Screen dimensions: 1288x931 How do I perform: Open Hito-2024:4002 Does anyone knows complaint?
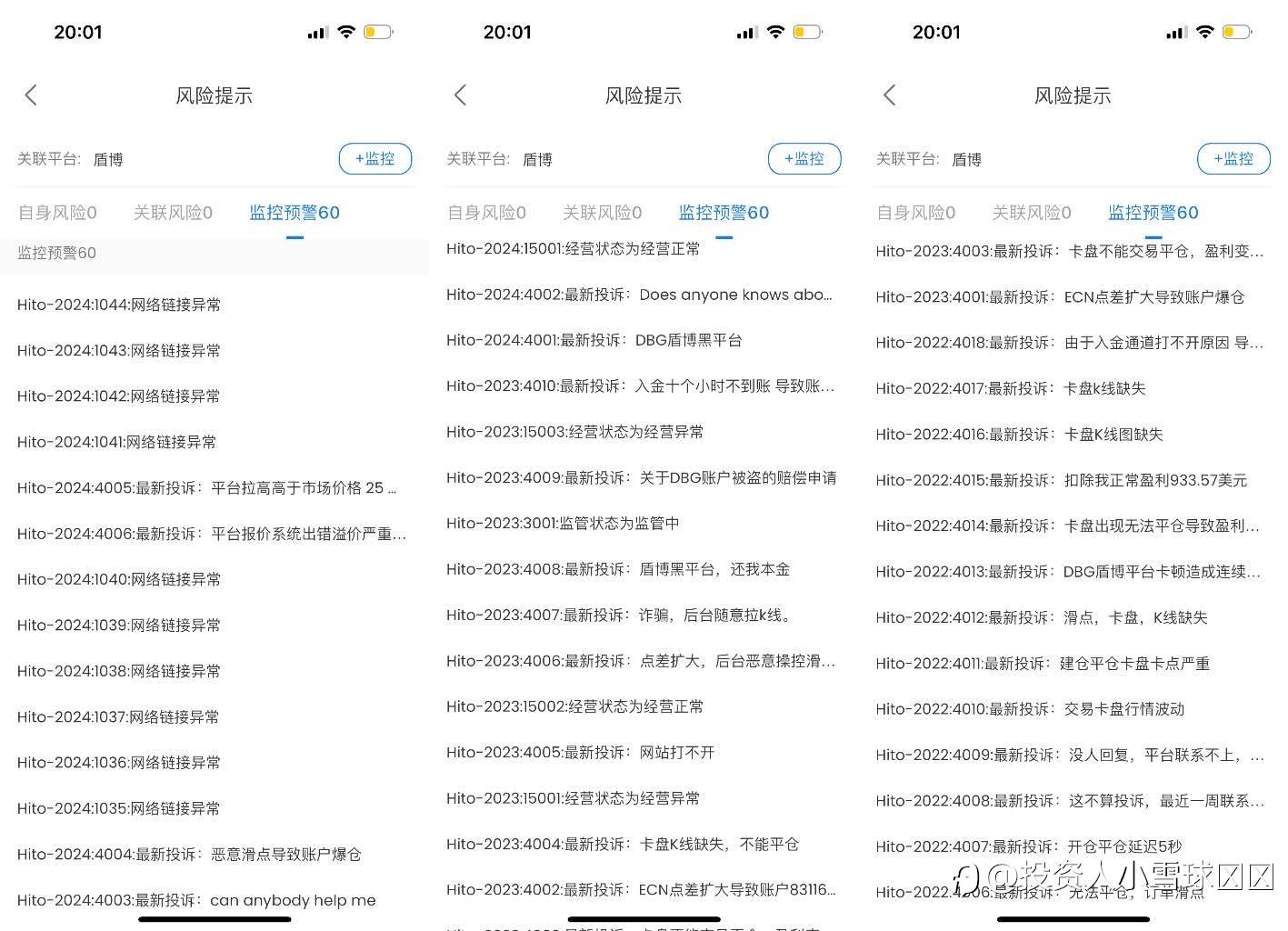click(640, 295)
